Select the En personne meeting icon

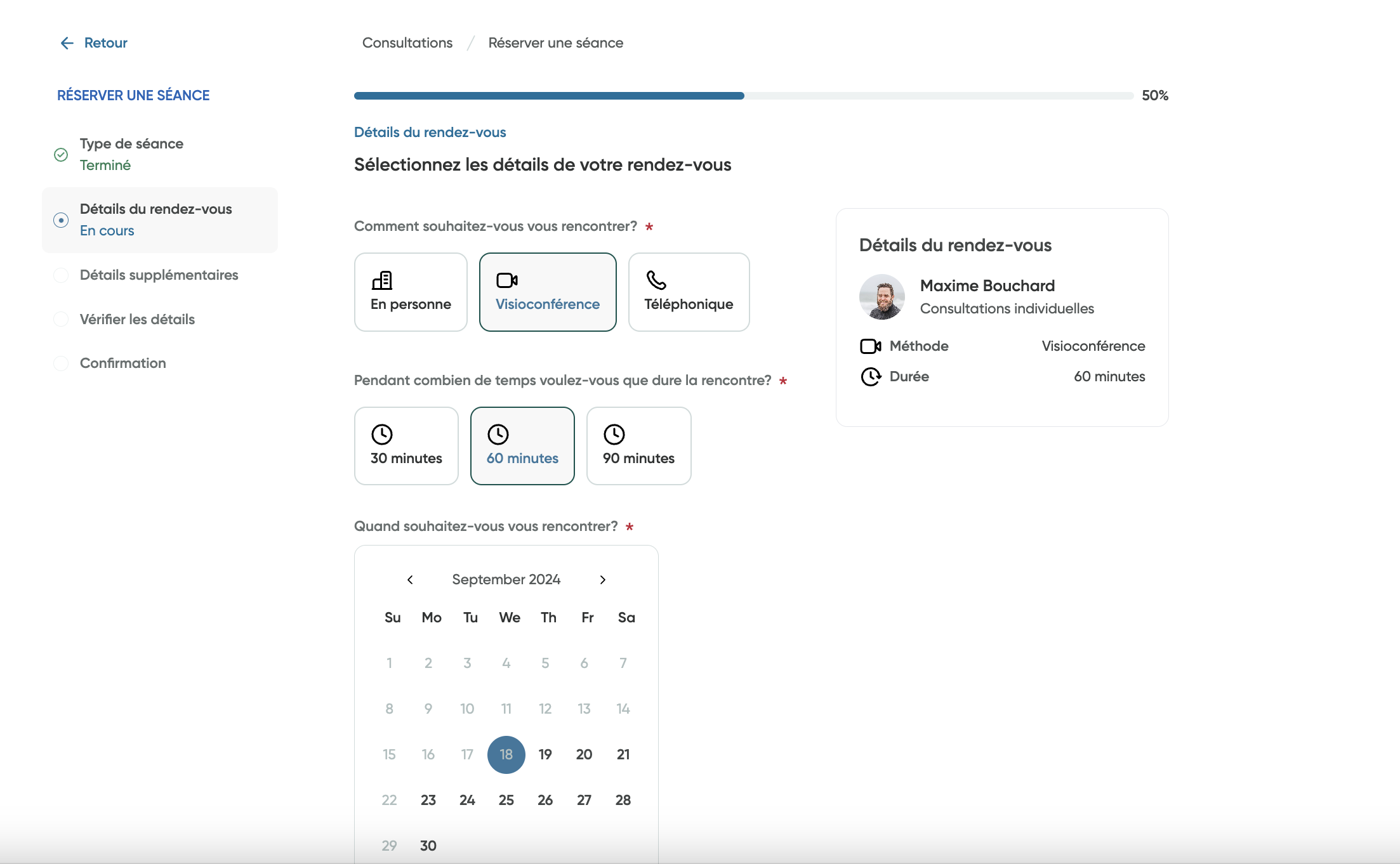[x=382, y=280]
